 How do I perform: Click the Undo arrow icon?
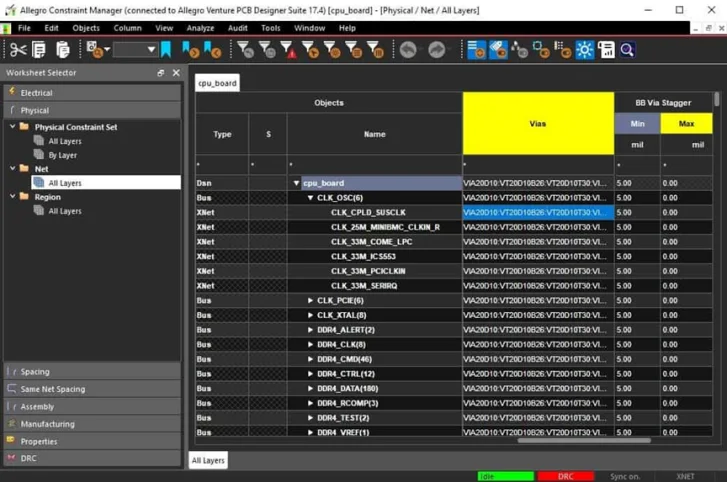tap(408, 49)
